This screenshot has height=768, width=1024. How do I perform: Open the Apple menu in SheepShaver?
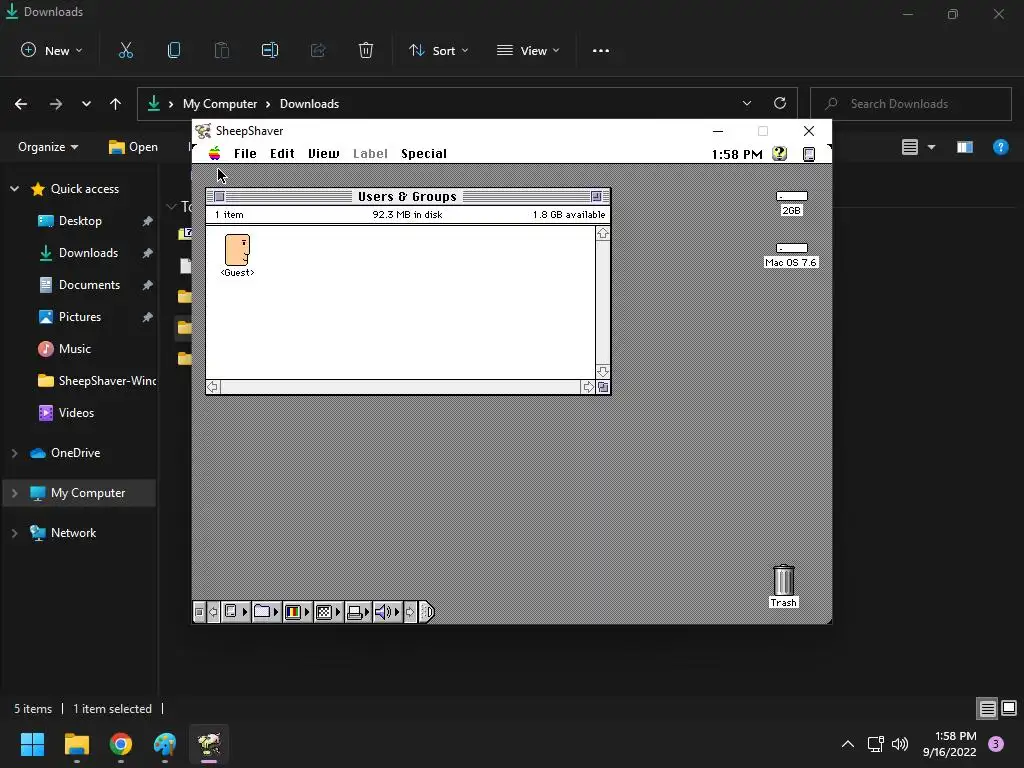click(x=214, y=153)
